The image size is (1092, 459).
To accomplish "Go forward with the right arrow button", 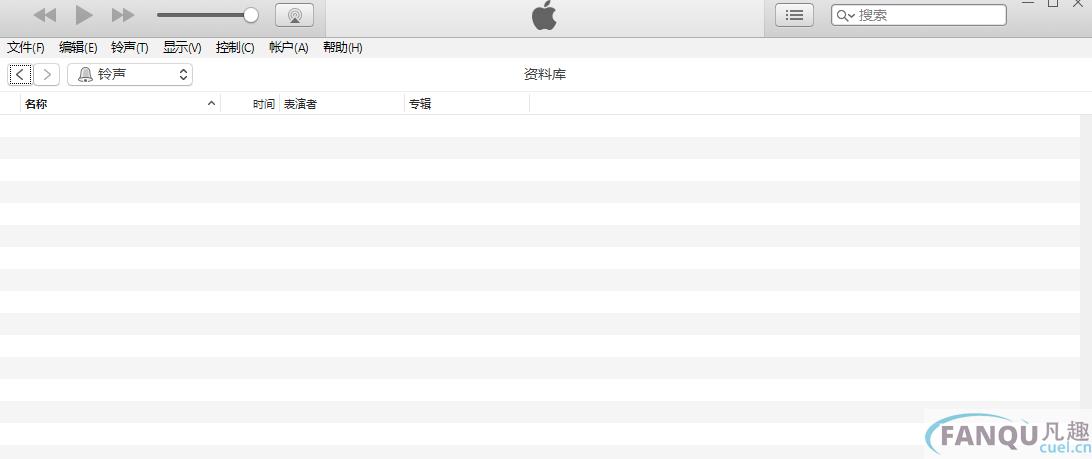I will click(47, 75).
